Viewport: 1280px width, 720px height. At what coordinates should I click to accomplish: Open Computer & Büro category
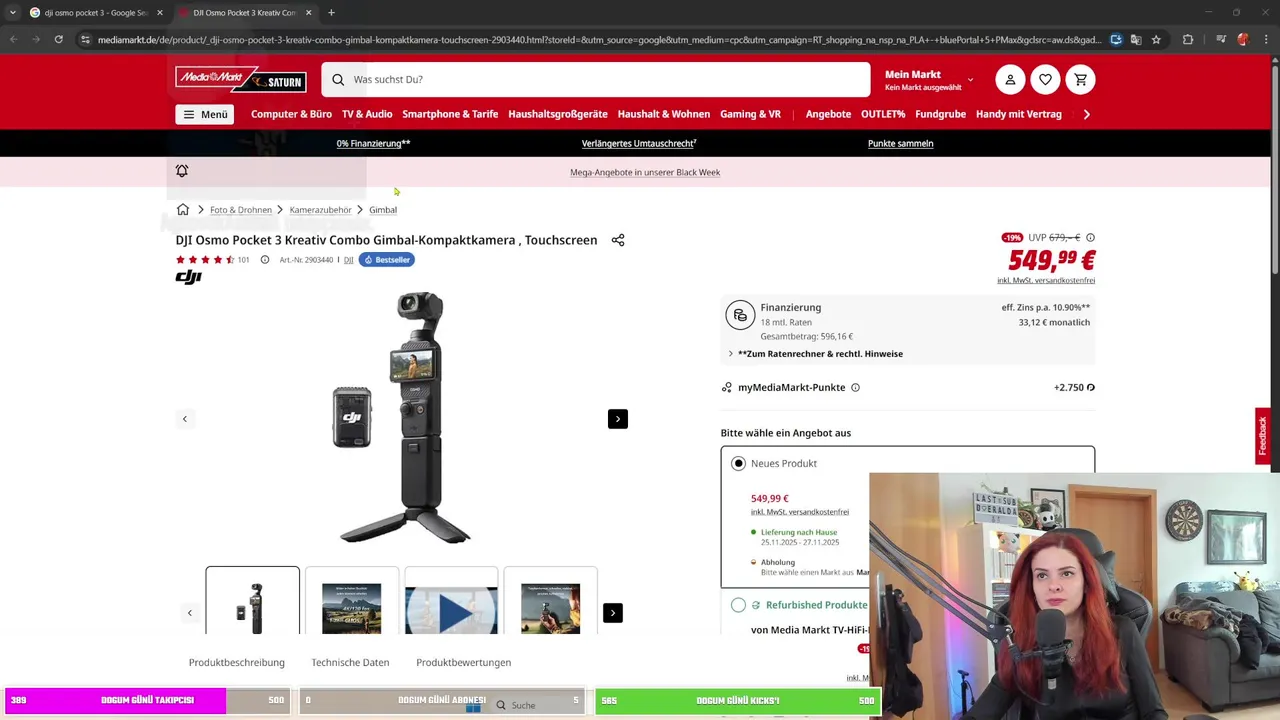291,114
